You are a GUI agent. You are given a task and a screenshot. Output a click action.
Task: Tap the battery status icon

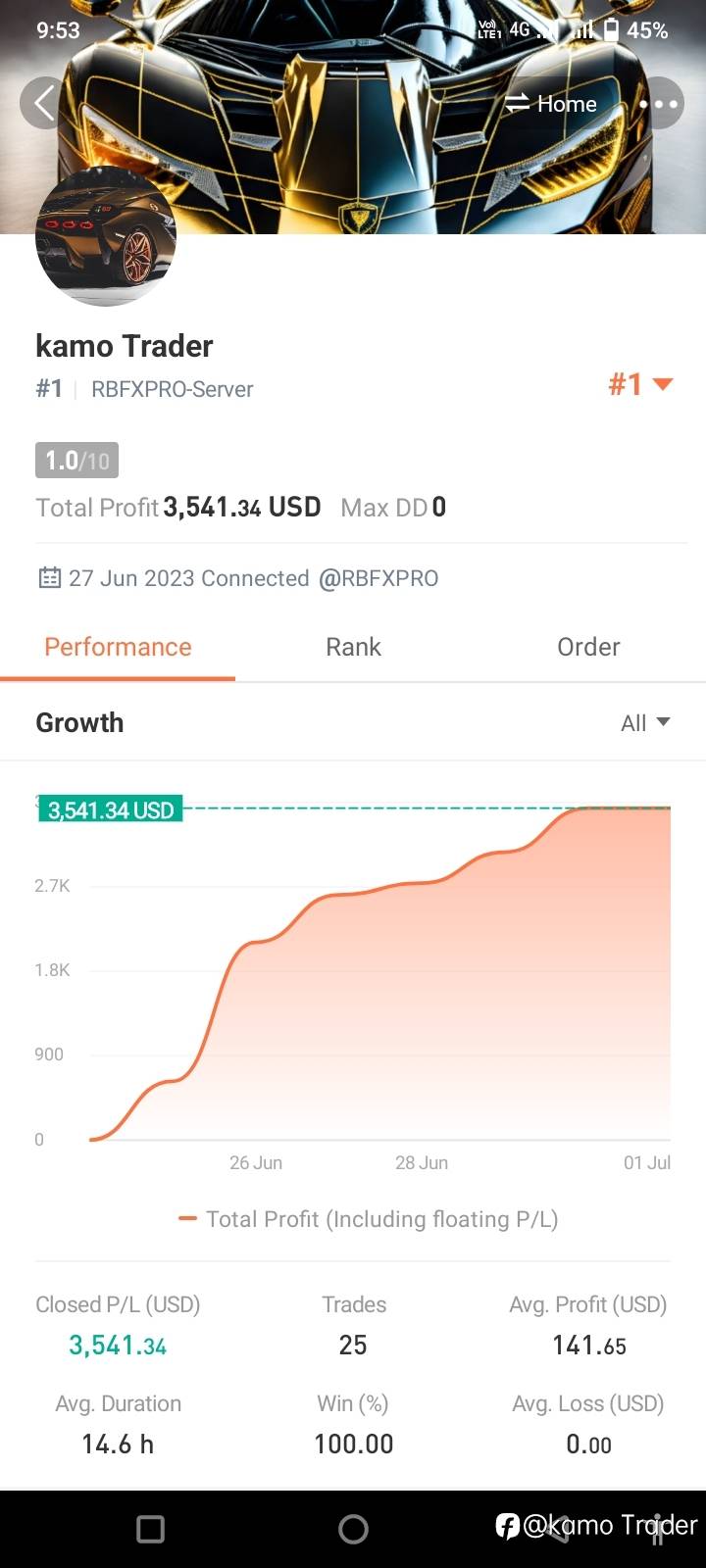pyautogui.click(x=611, y=30)
